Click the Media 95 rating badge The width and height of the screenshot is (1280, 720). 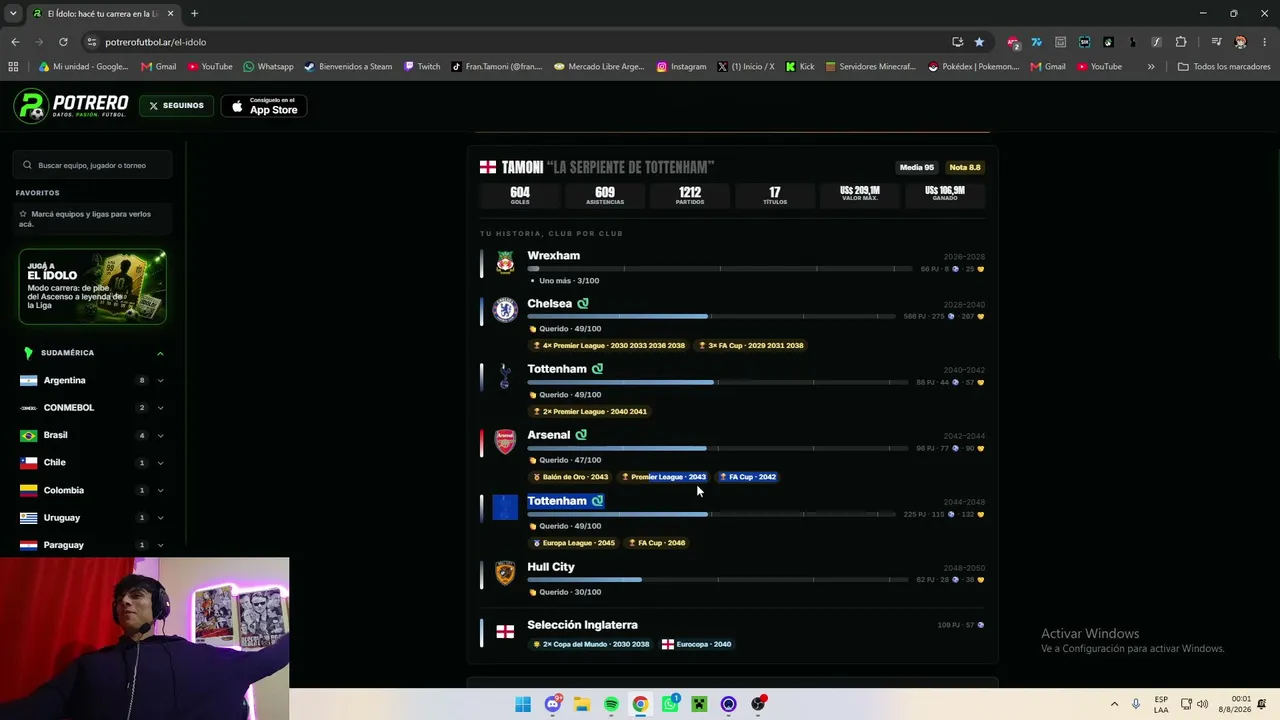coord(916,168)
